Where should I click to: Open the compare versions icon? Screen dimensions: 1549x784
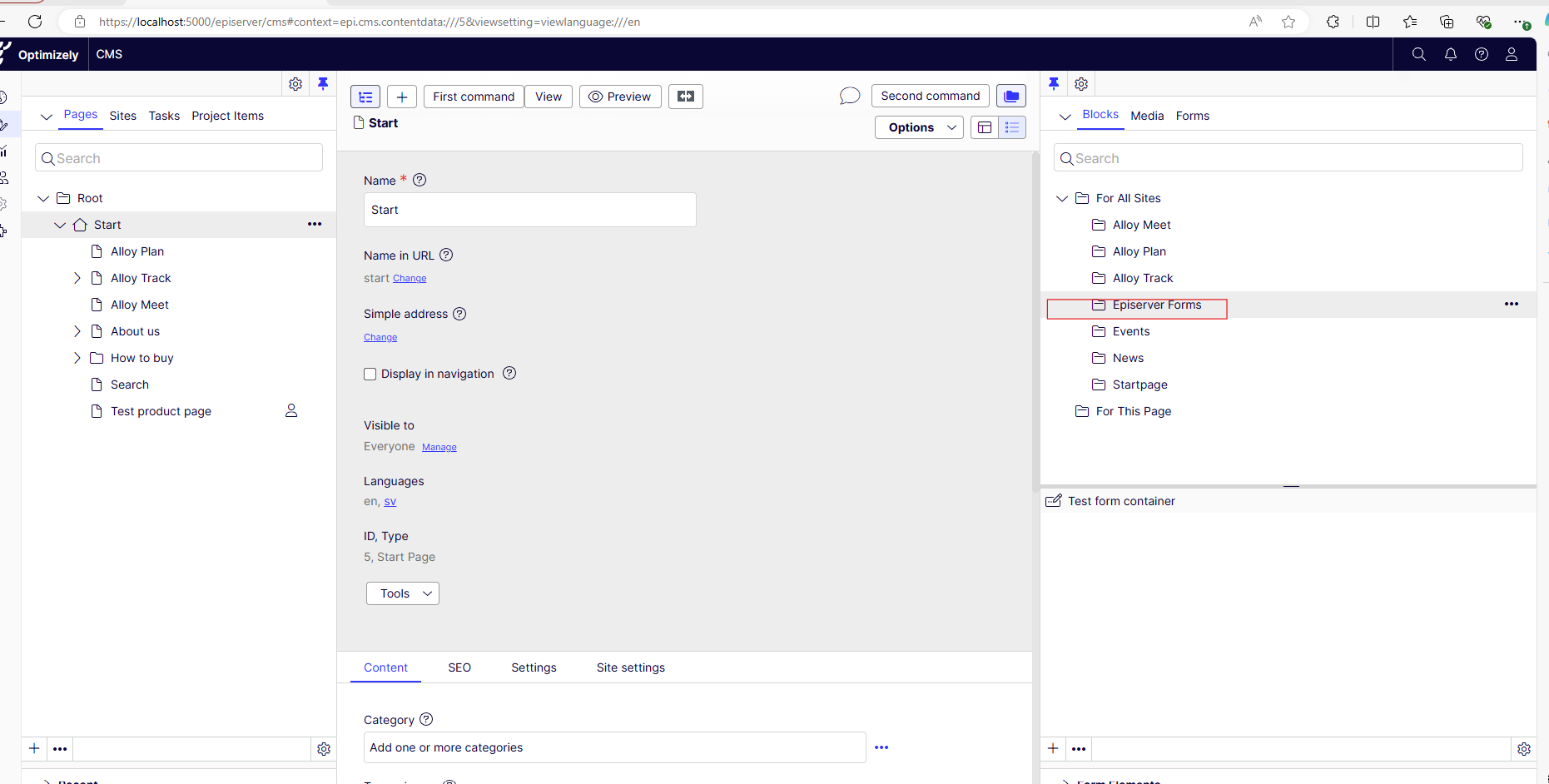[x=685, y=97]
